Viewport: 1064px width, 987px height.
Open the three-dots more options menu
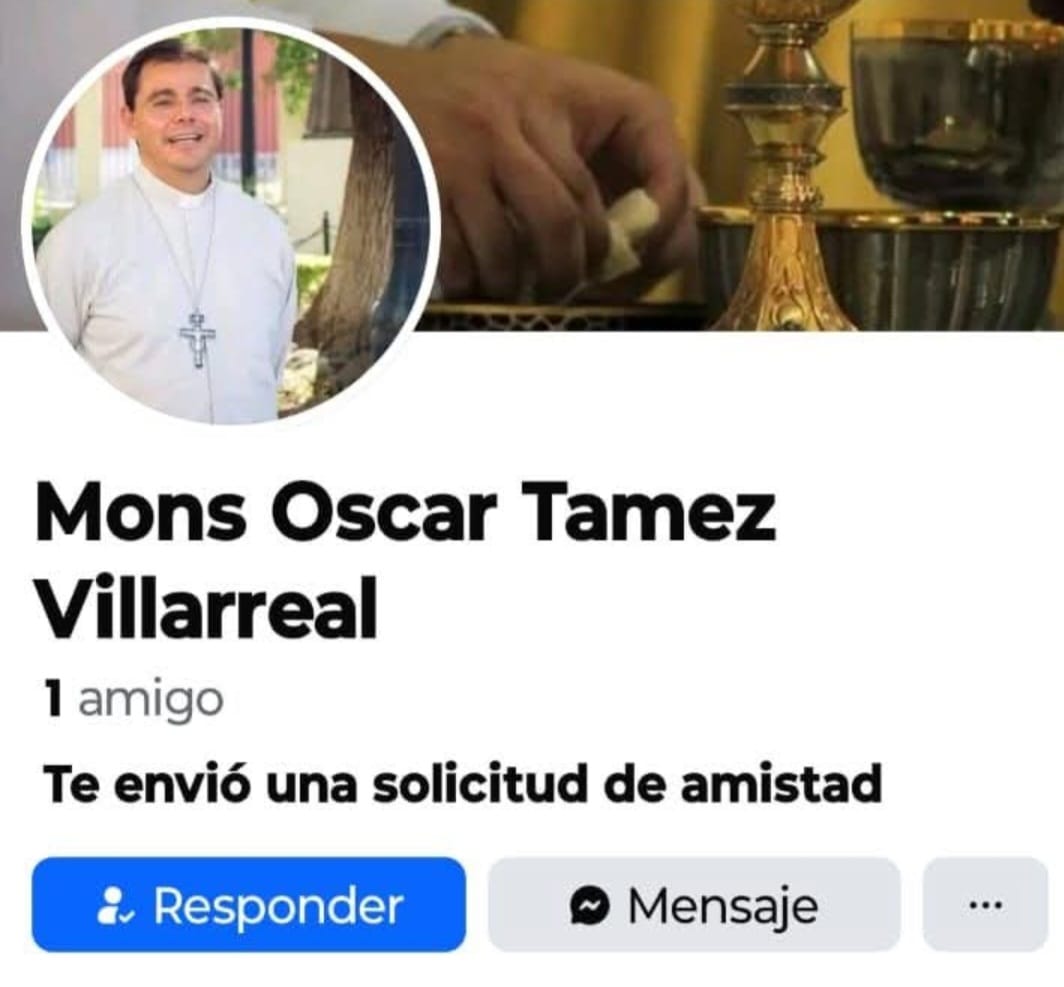click(x=985, y=904)
